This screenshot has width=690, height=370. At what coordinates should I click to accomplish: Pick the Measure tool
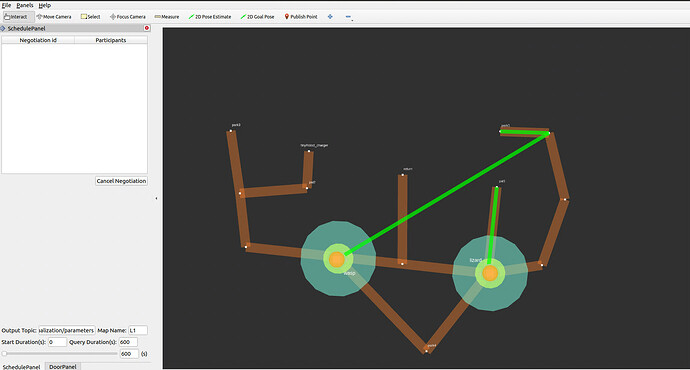pos(167,17)
